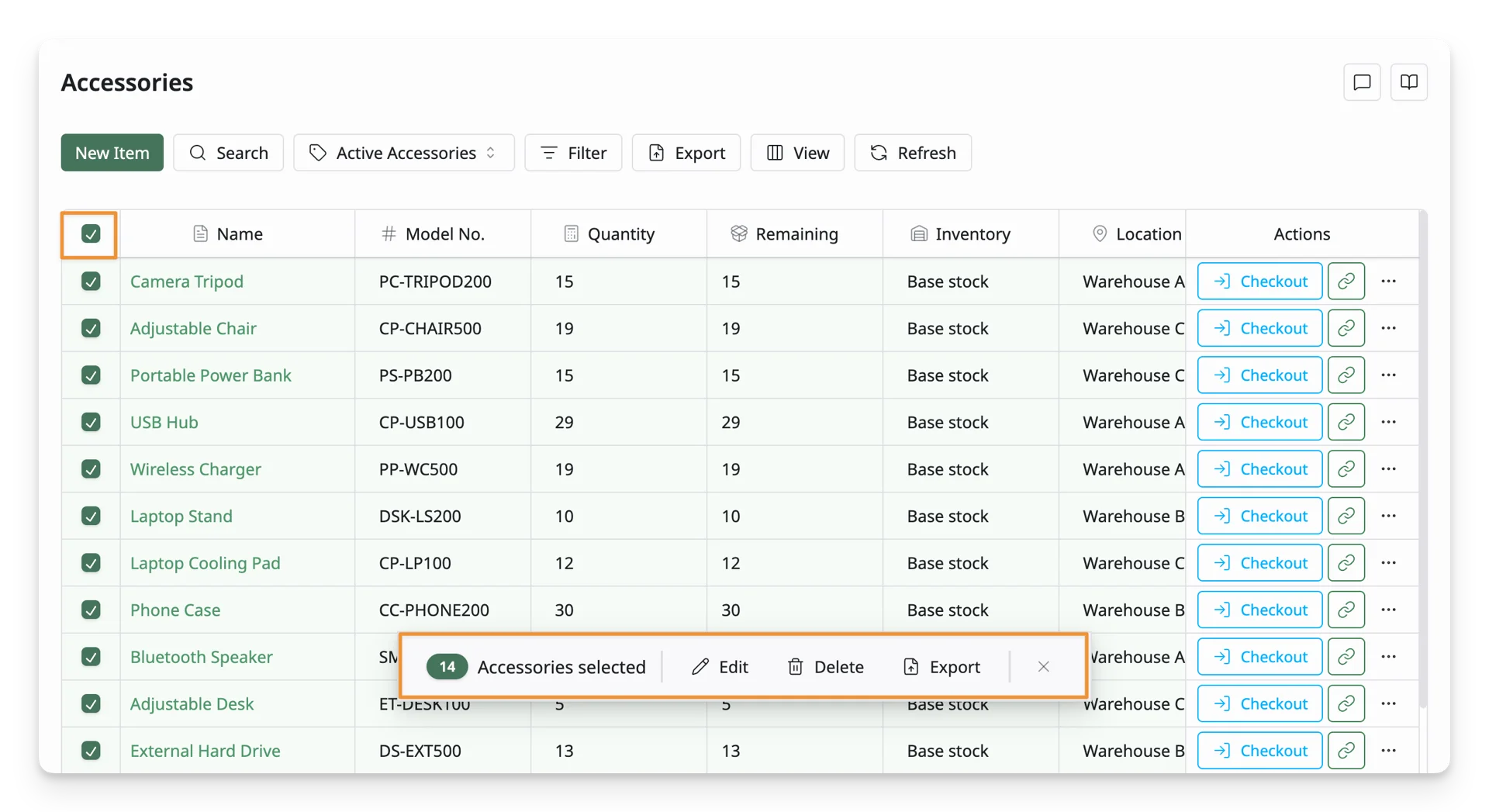Viewport: 1489px width, 812px height.
Task: Click Checkout for Adjustable Chair
Action: 1259,328
